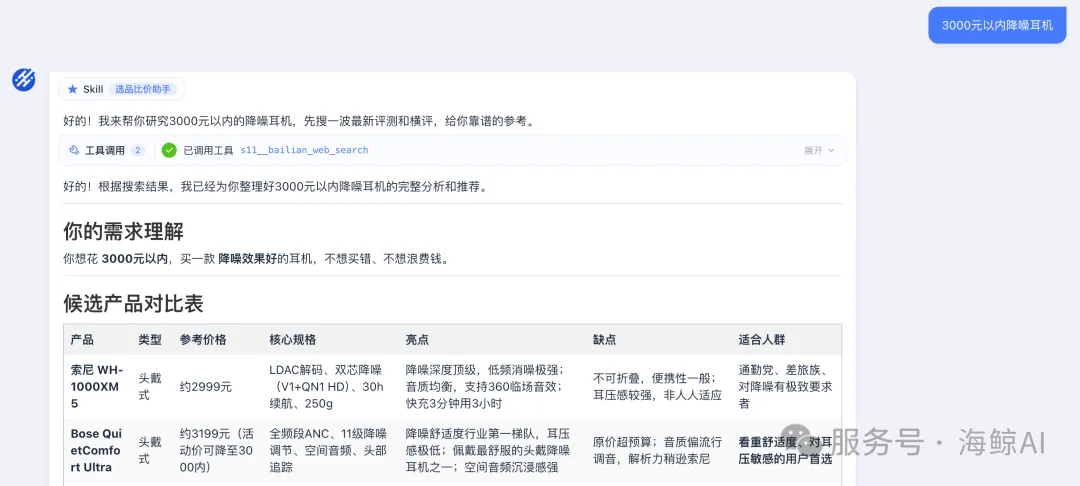Expand tool call details via 展开
This screenshot has width=1080, height=486.
819,150
